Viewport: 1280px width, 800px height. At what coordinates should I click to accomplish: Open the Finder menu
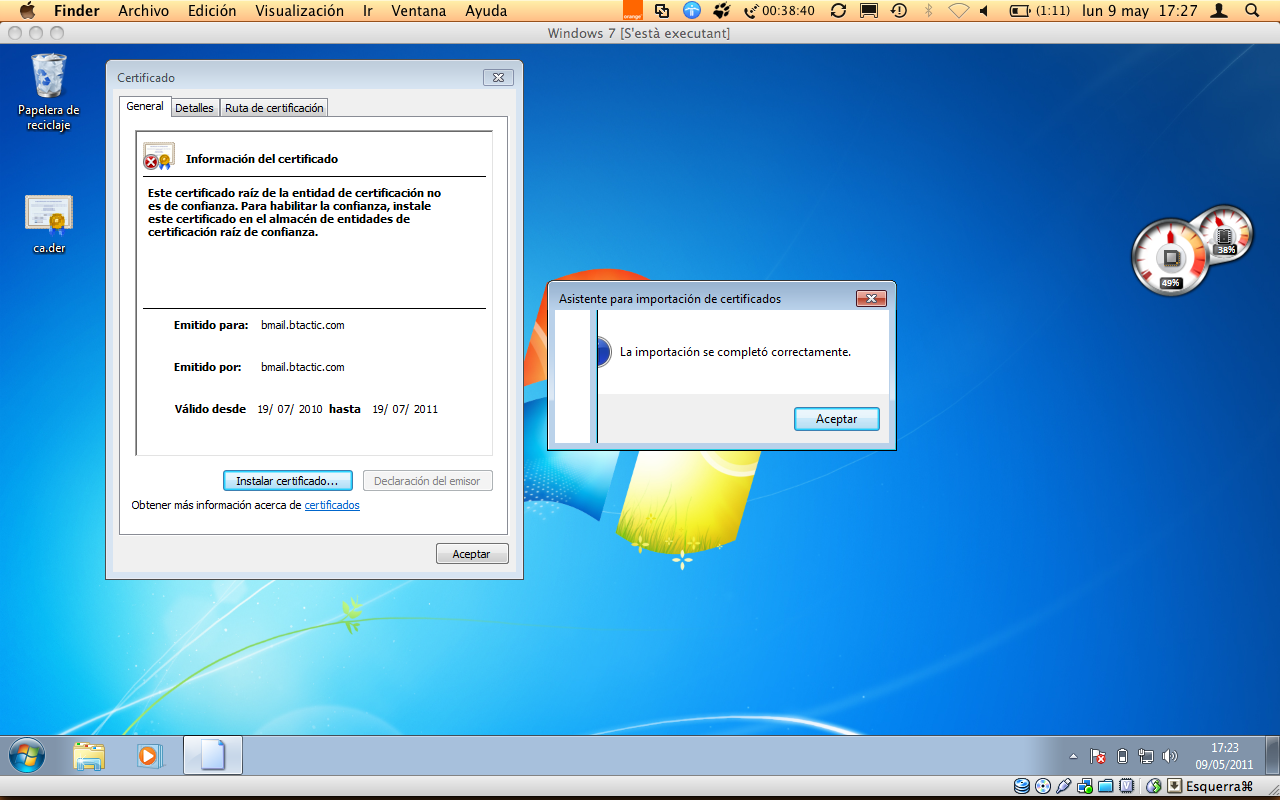(x=76, y=11)
